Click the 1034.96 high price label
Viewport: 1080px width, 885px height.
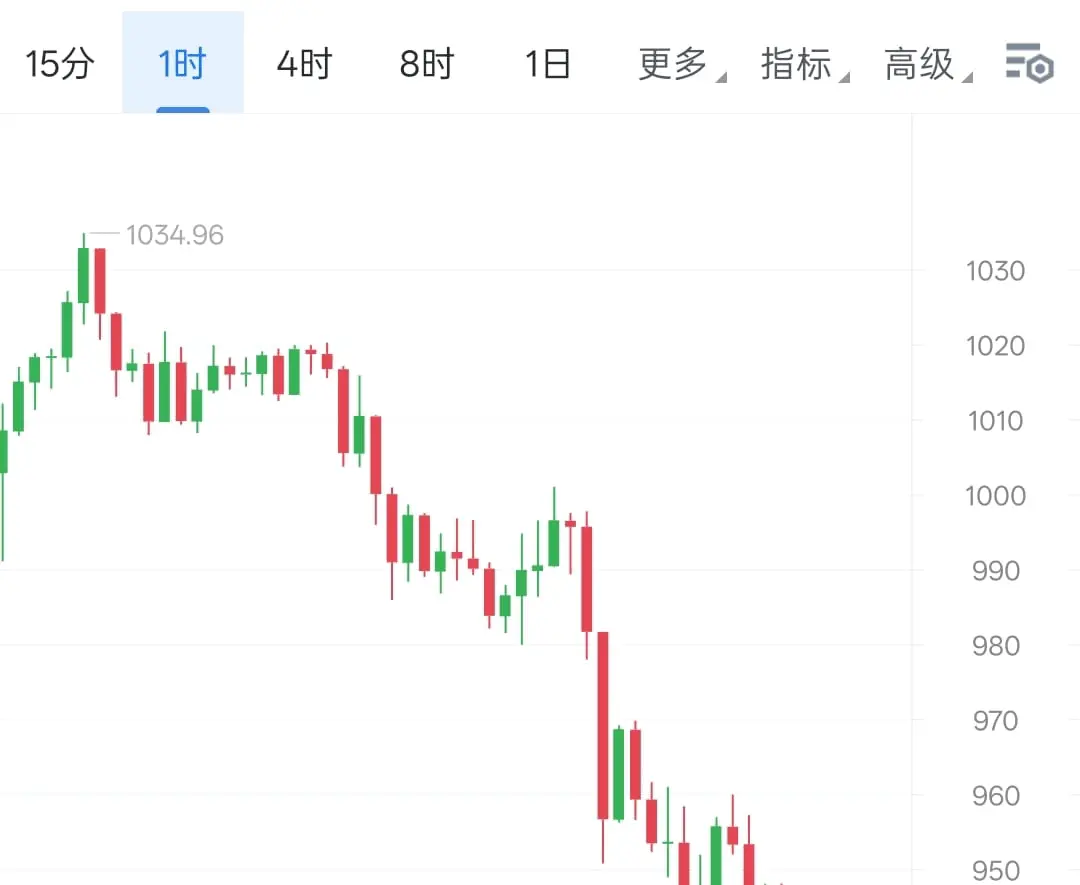(175, 235)
